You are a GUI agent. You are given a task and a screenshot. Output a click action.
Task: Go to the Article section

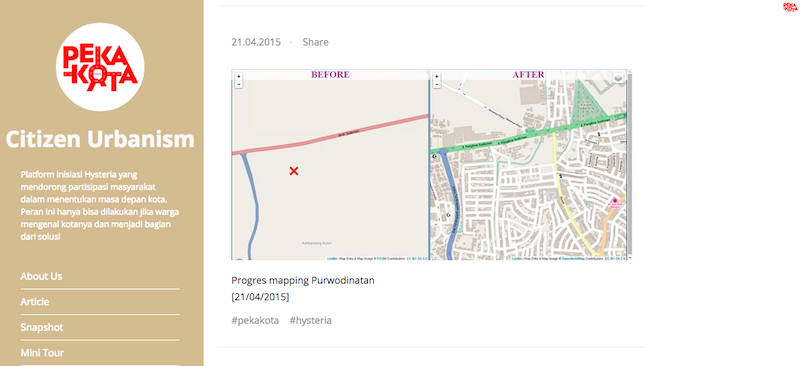[35, 302]
